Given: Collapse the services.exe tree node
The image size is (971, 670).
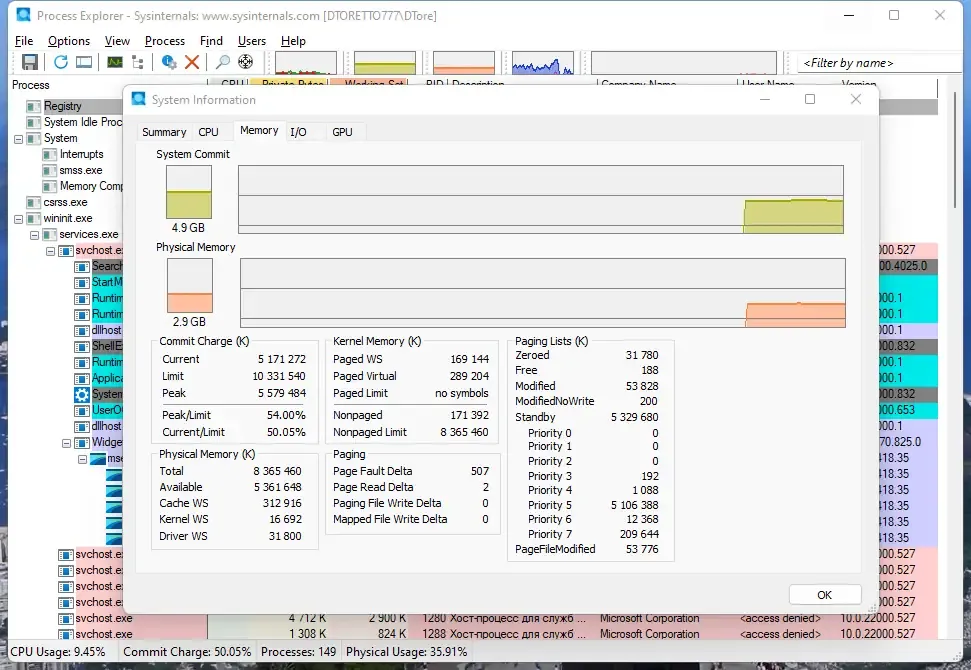Looking at the screenshot, I should click(x=35, y=235).
